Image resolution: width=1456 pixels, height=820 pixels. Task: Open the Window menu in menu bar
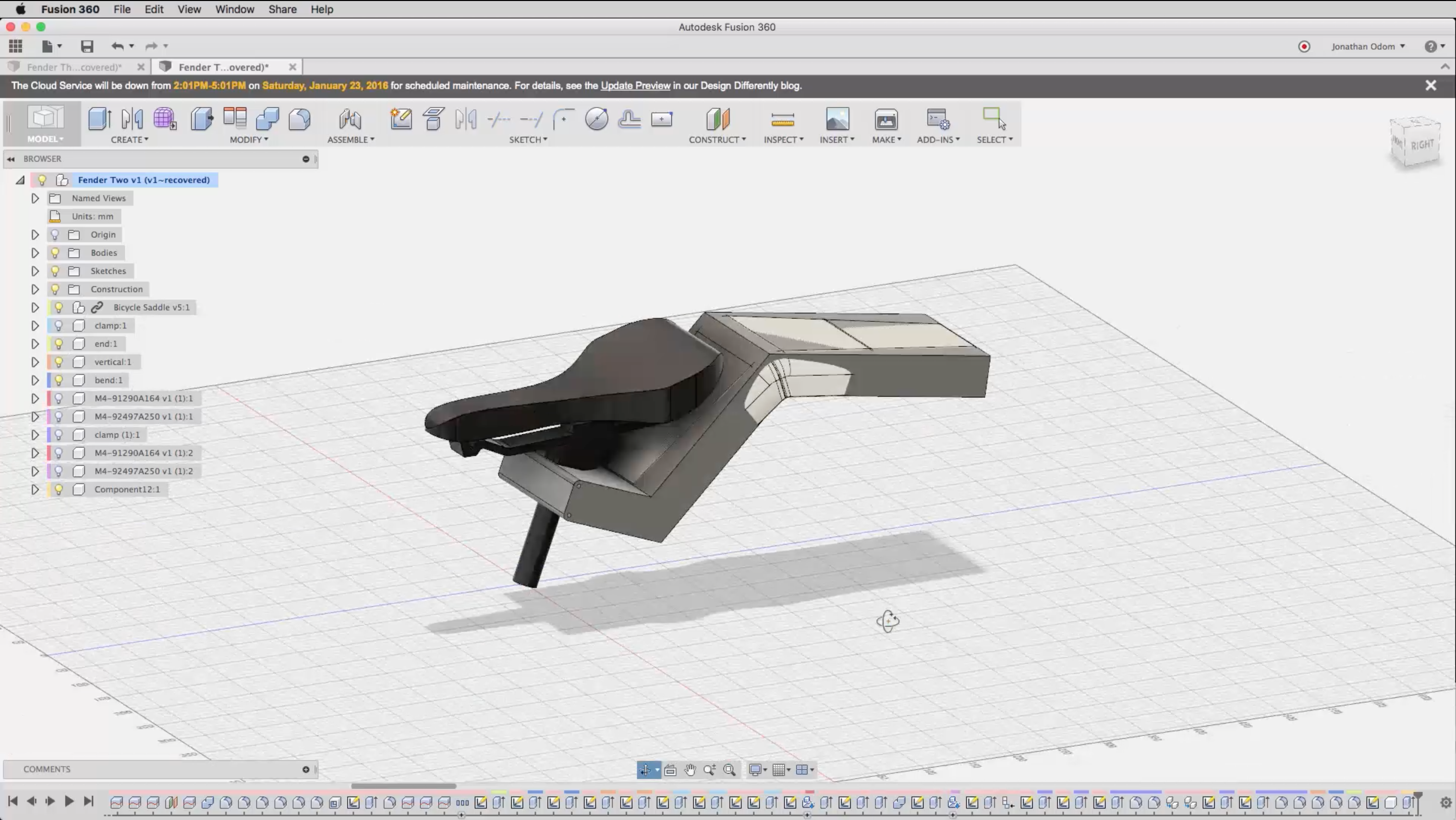click(x=234, y=9)
